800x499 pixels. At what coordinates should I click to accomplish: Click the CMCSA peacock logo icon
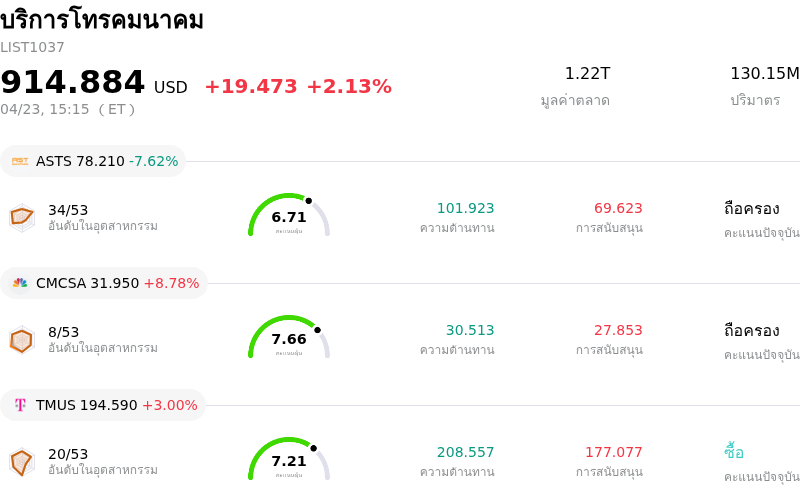20,283
